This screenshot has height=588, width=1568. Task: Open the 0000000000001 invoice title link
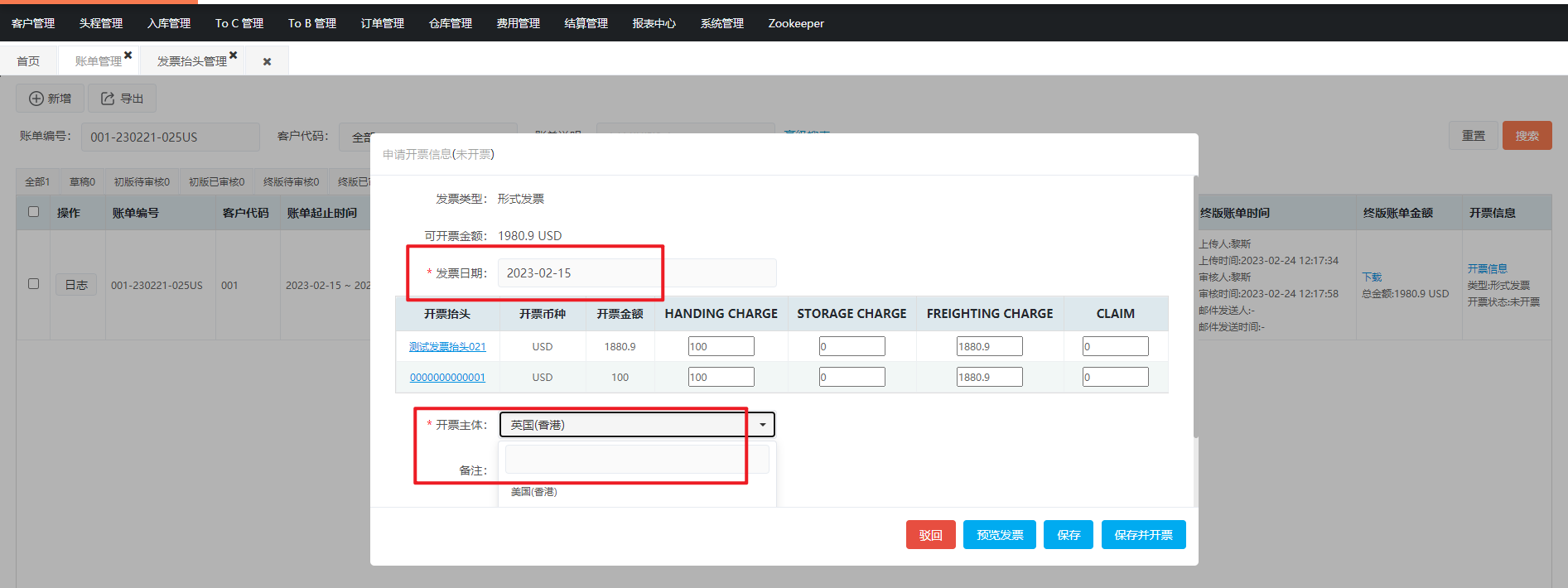pyautogui.click(x=447, y=377)
